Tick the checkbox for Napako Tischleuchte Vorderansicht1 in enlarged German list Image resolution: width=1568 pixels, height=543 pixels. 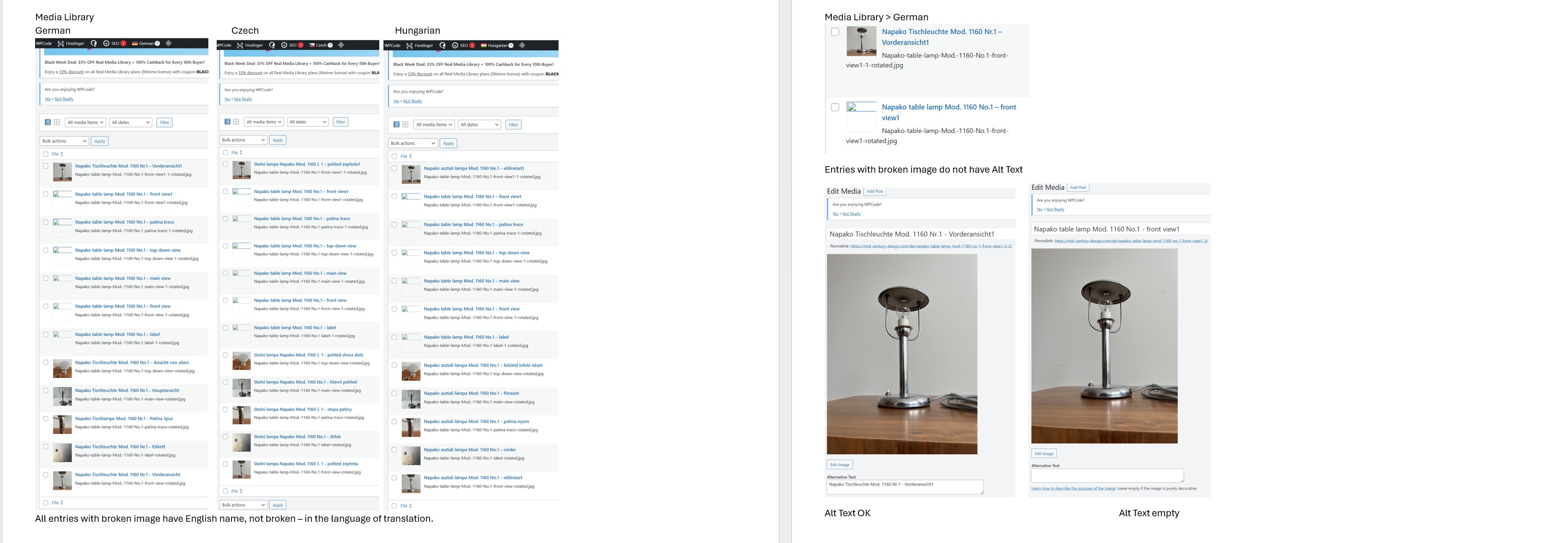(x=835, y=32)
